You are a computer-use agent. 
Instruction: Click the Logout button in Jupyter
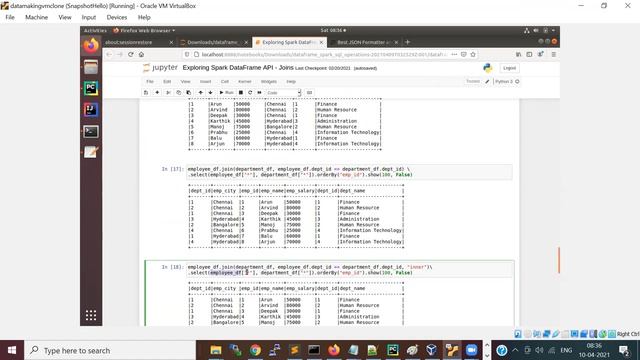click(509, 68)
